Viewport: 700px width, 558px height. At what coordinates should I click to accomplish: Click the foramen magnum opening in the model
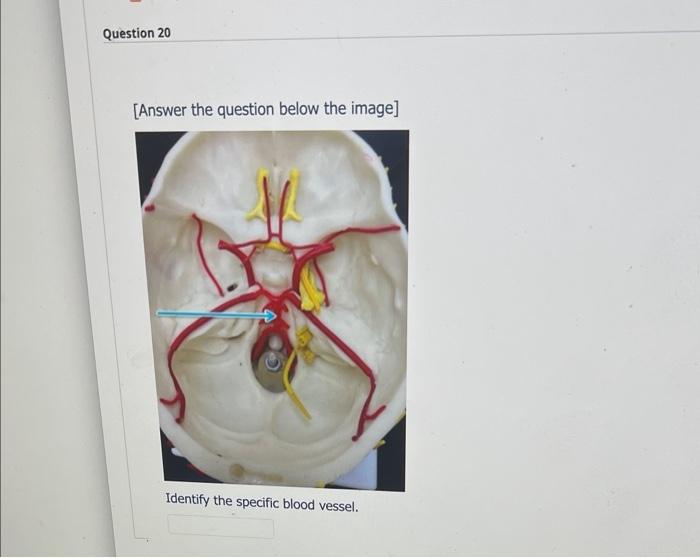[x=273, y=362]
